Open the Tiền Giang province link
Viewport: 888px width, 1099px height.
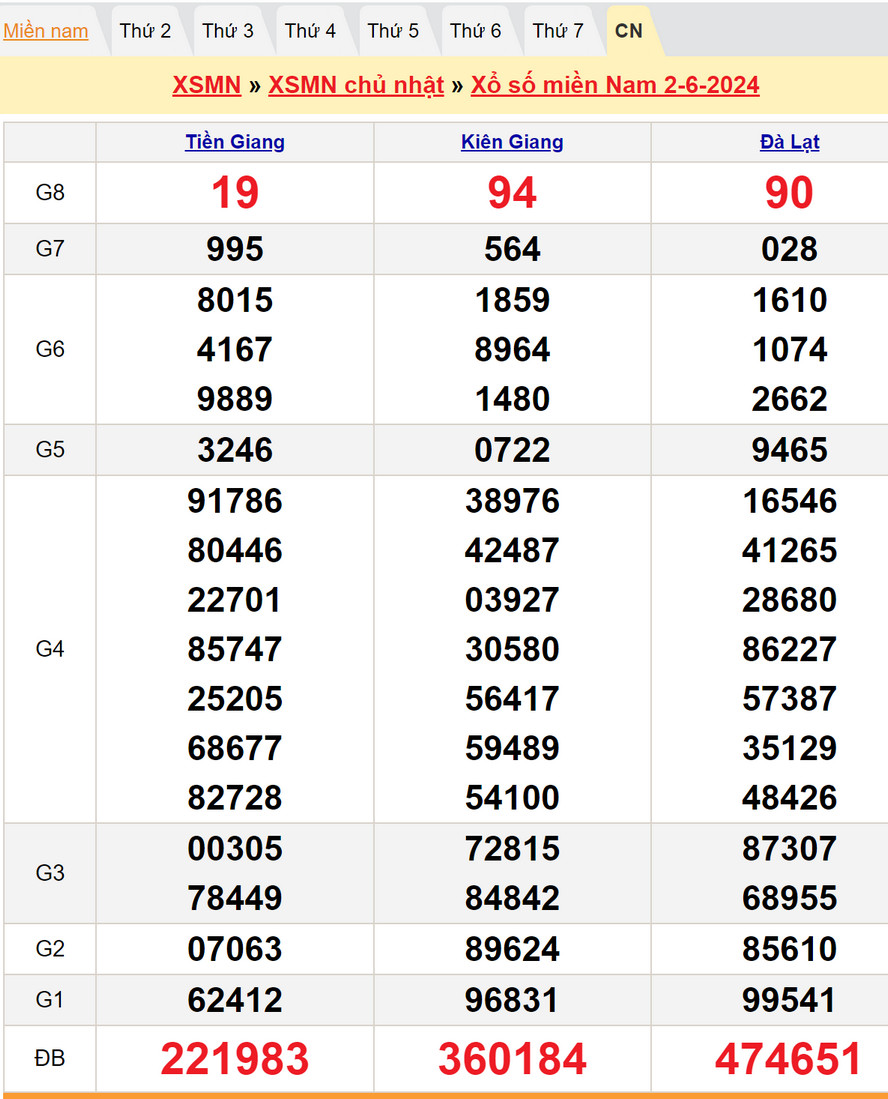point(235,142)
